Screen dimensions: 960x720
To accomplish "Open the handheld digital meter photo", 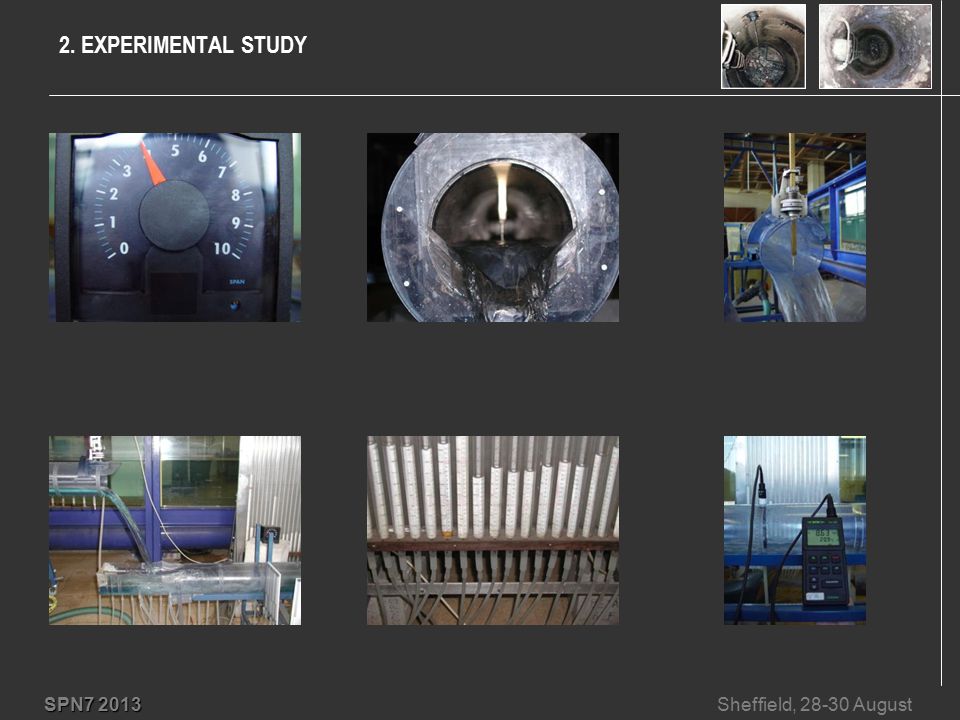I will click(x=795, y=530).
